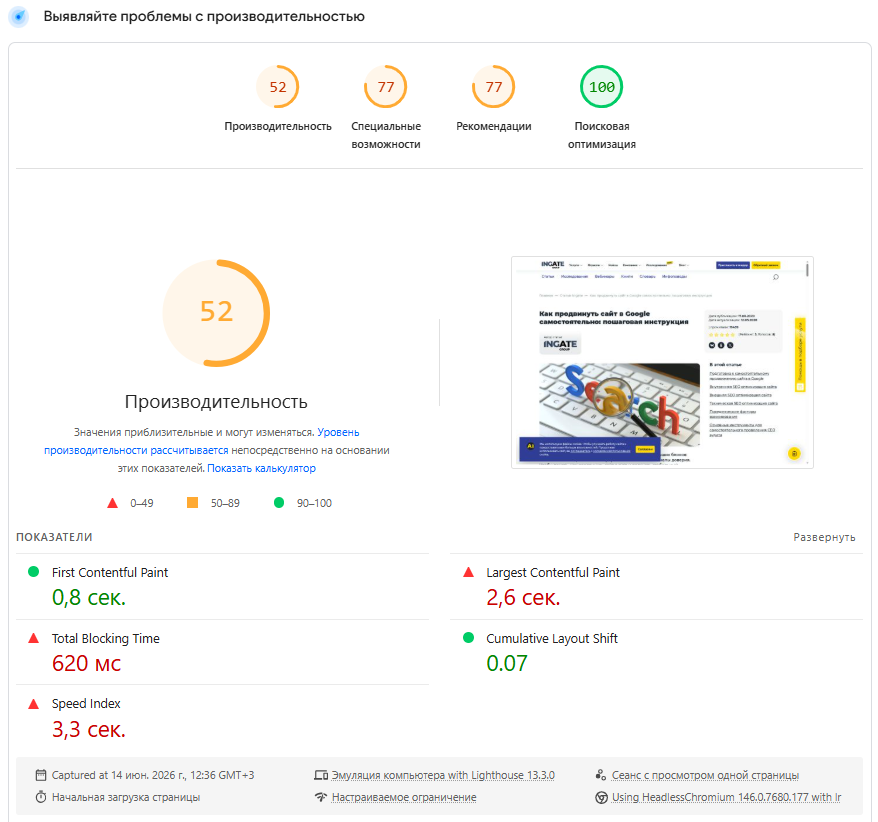Screen dimensions: 878x822
Task: Click the 0.07 value
Action: pos(507,664)
